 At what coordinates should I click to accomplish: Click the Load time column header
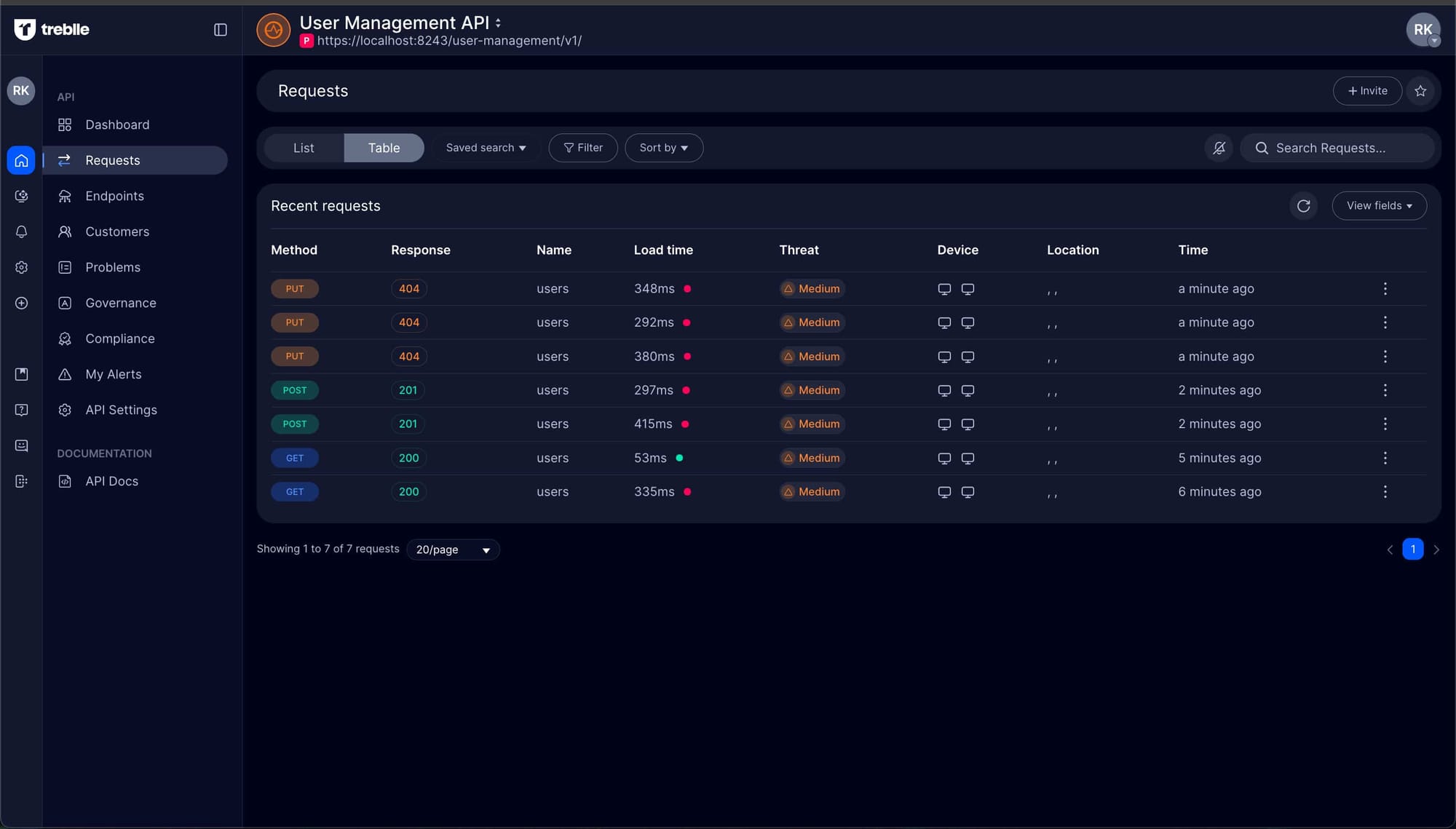(663, 250)
